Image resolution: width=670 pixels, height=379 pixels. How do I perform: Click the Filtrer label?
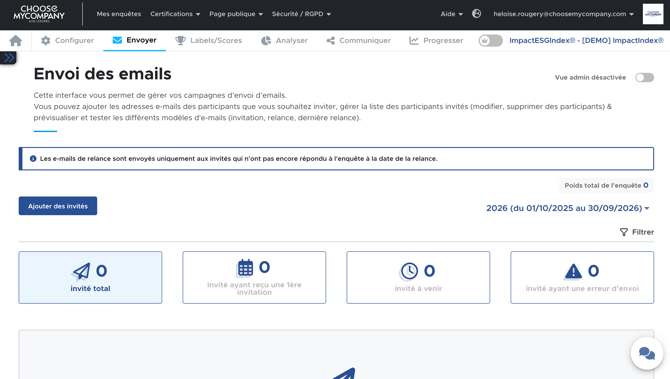[x=643, y=232]
